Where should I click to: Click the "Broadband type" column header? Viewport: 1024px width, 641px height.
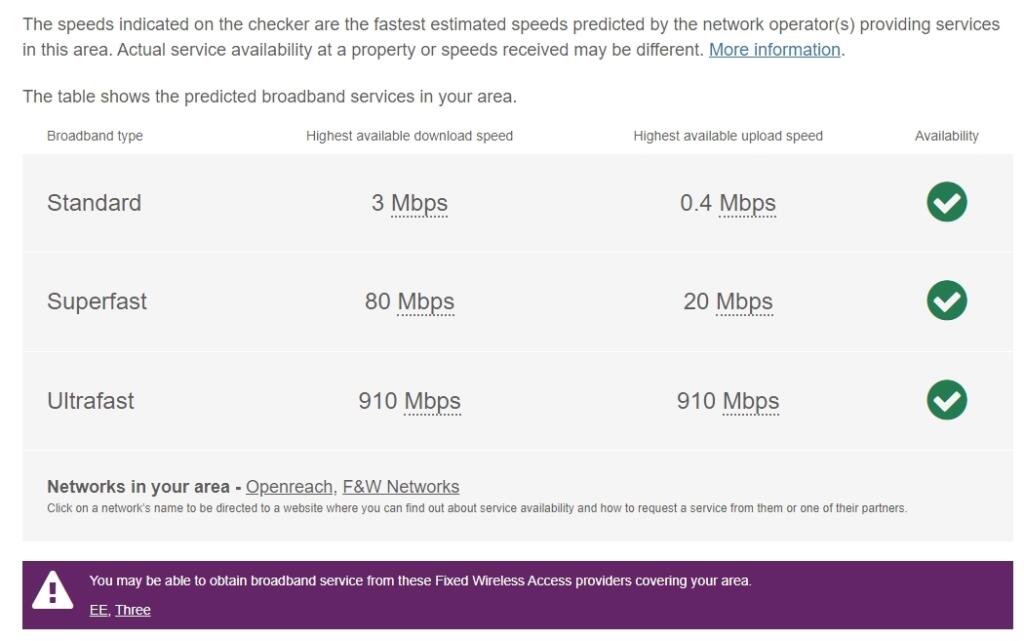coord(96,136)
